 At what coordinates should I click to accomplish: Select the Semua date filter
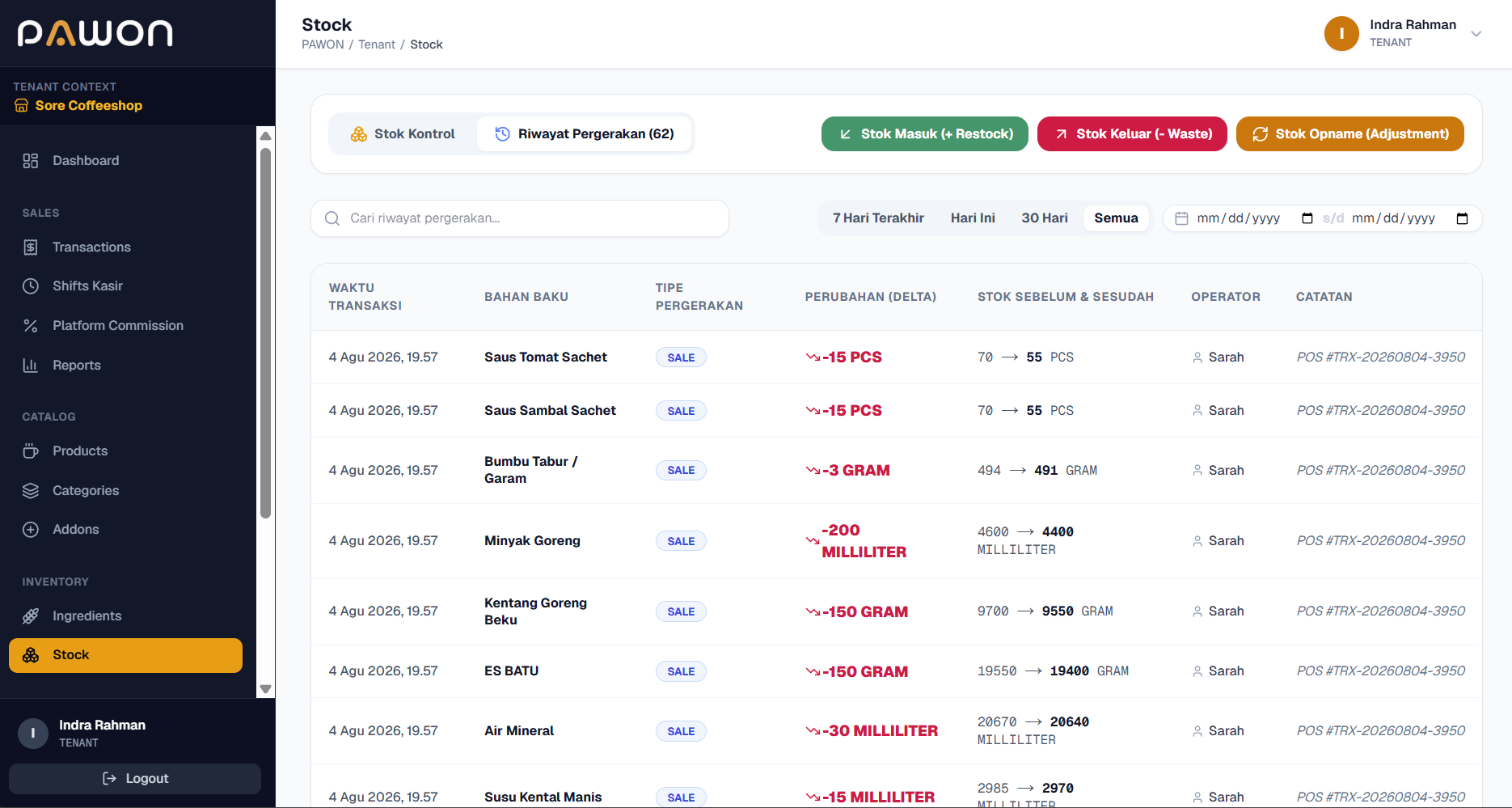[x=1116, y=218]
